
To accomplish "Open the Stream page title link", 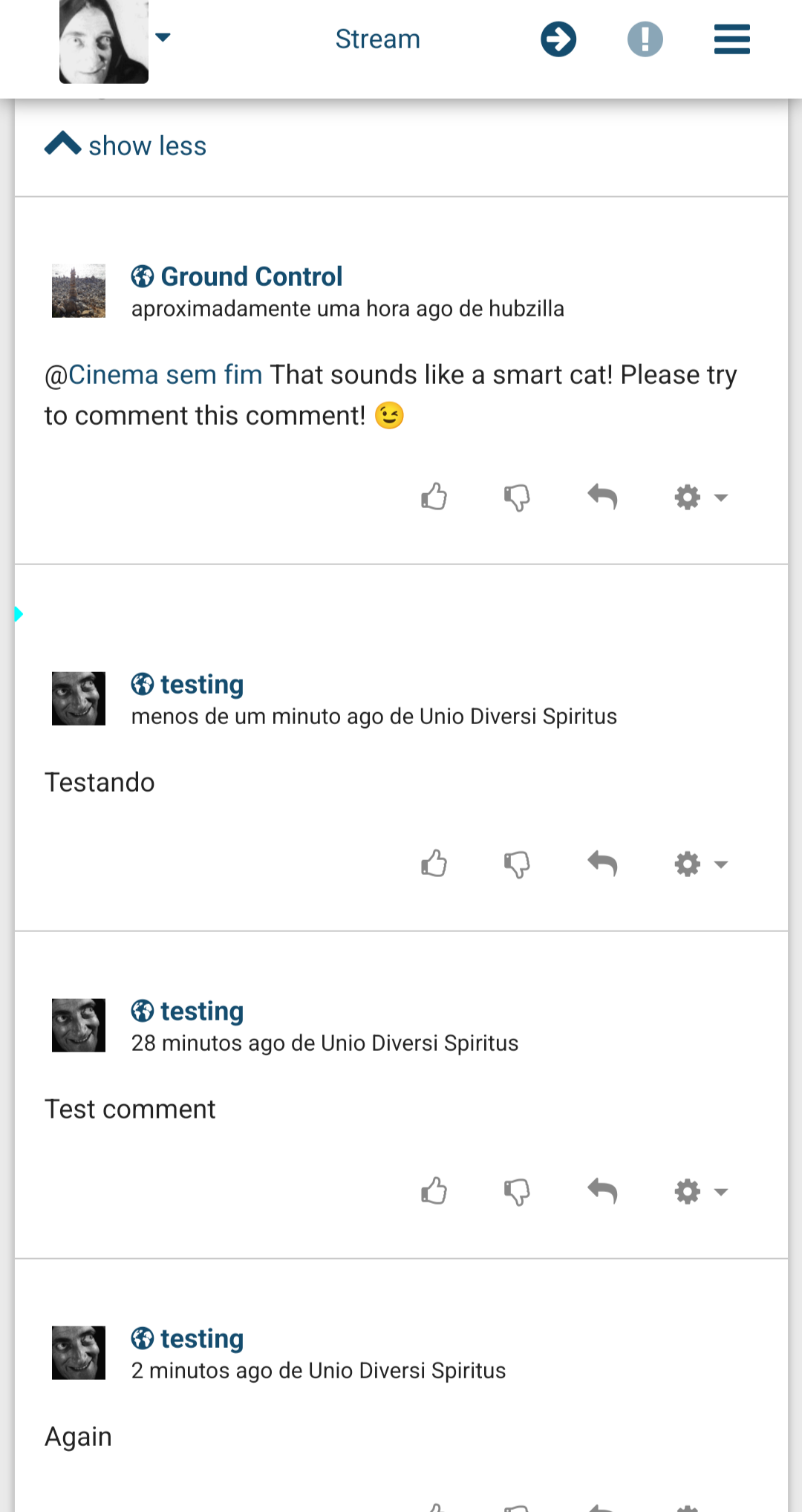I will [377, 39].
